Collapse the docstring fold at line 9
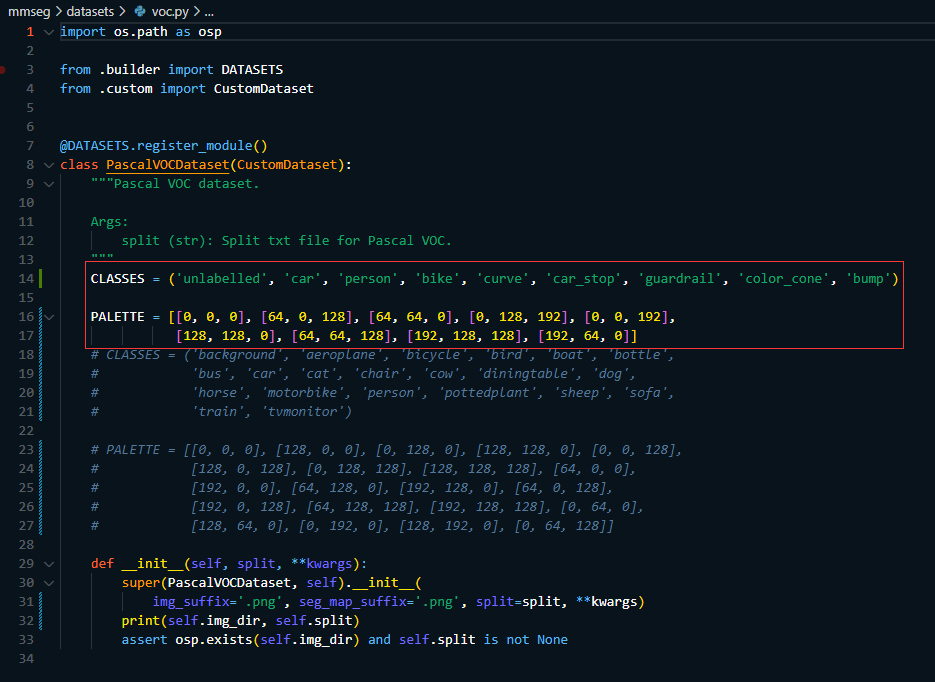Viewport: 935px width, 682px height. coord(46,183)
